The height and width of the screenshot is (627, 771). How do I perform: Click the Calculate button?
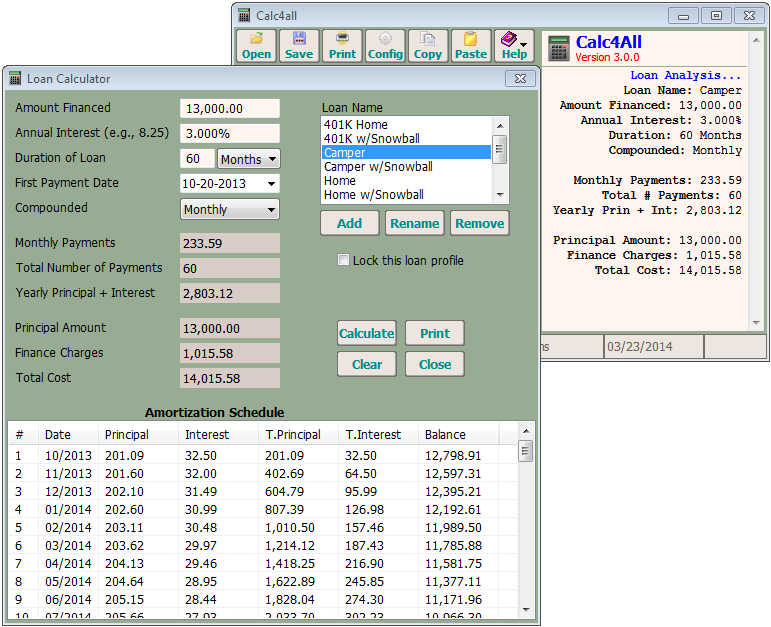click(367, 334)
